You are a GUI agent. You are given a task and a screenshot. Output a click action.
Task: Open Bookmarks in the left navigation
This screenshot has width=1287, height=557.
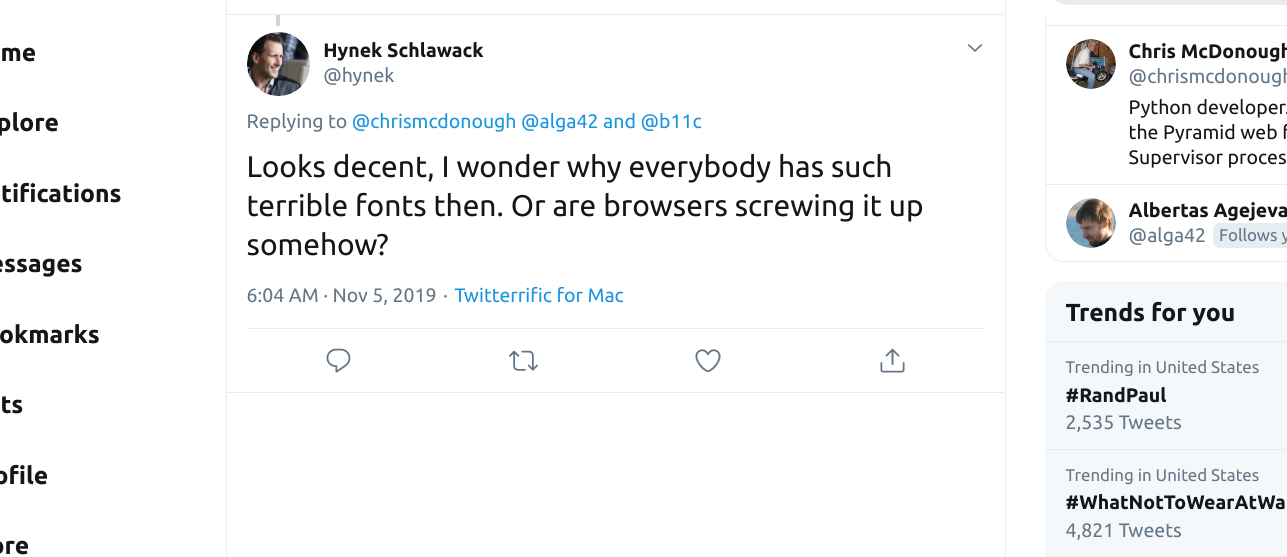click(48, 334)
